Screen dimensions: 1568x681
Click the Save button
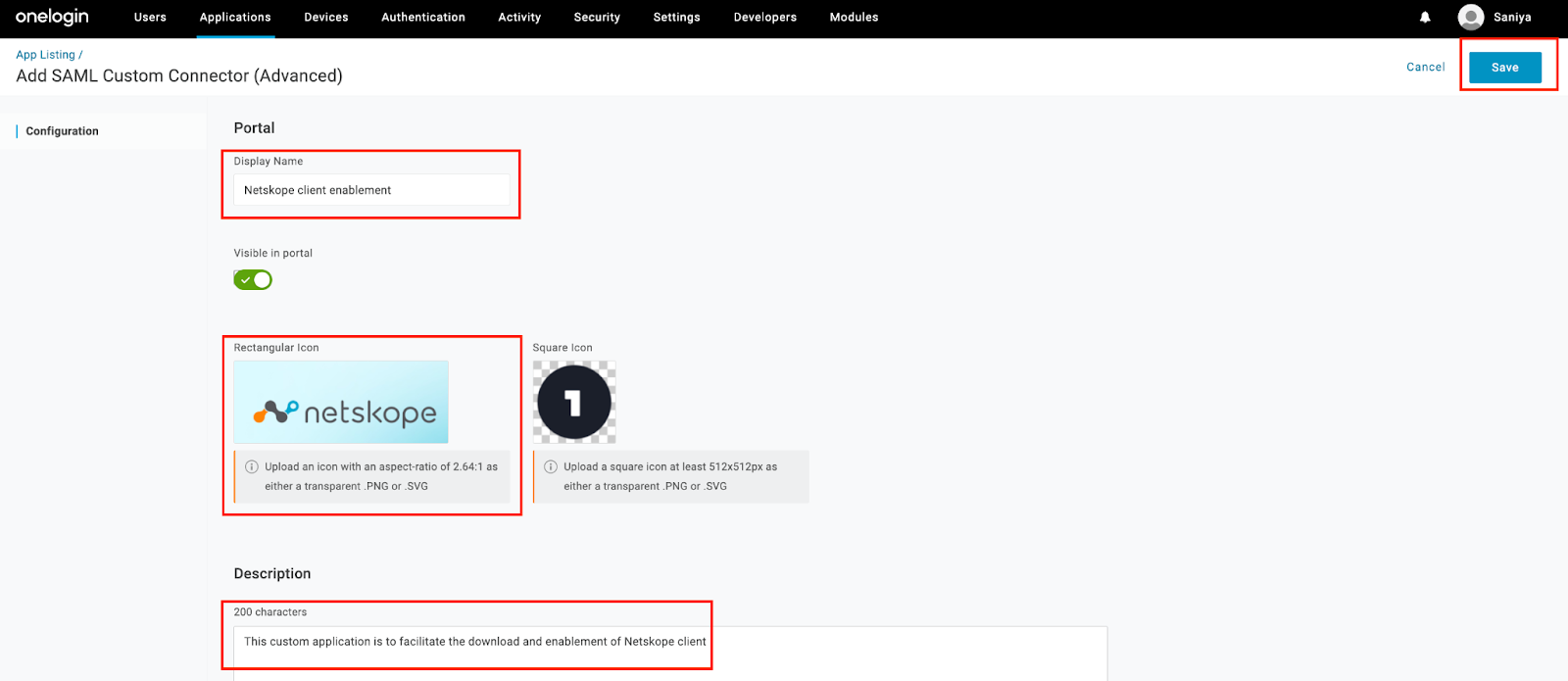(1505, 68)
